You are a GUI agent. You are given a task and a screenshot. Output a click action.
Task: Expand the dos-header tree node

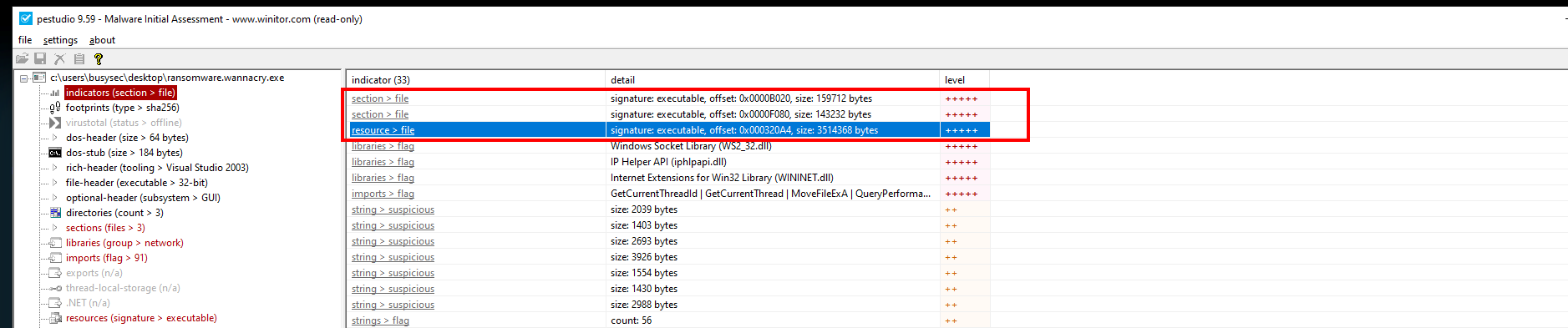click(x=55, y=138)
